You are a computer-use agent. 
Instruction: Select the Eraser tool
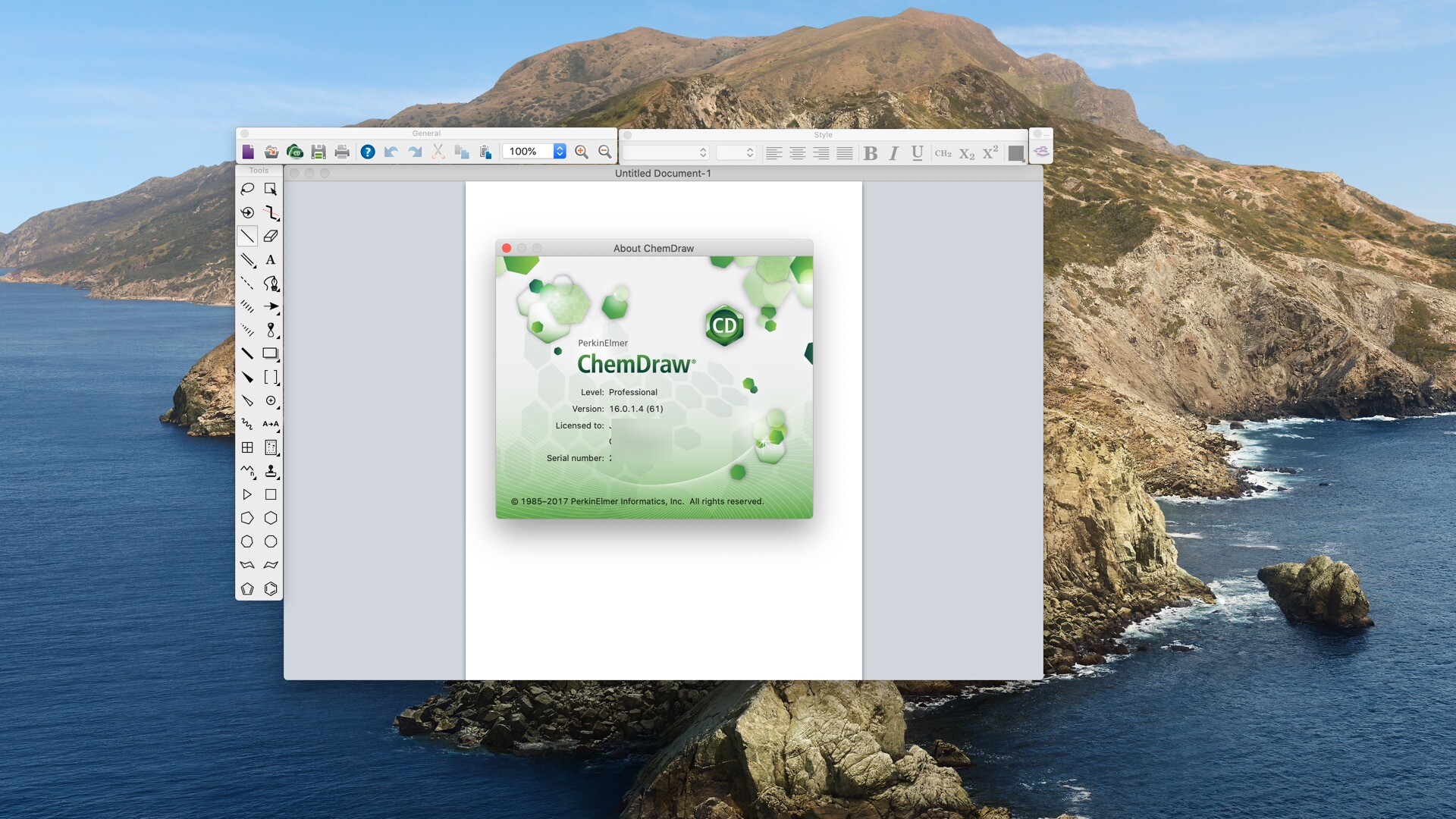(x=271, y=236)
